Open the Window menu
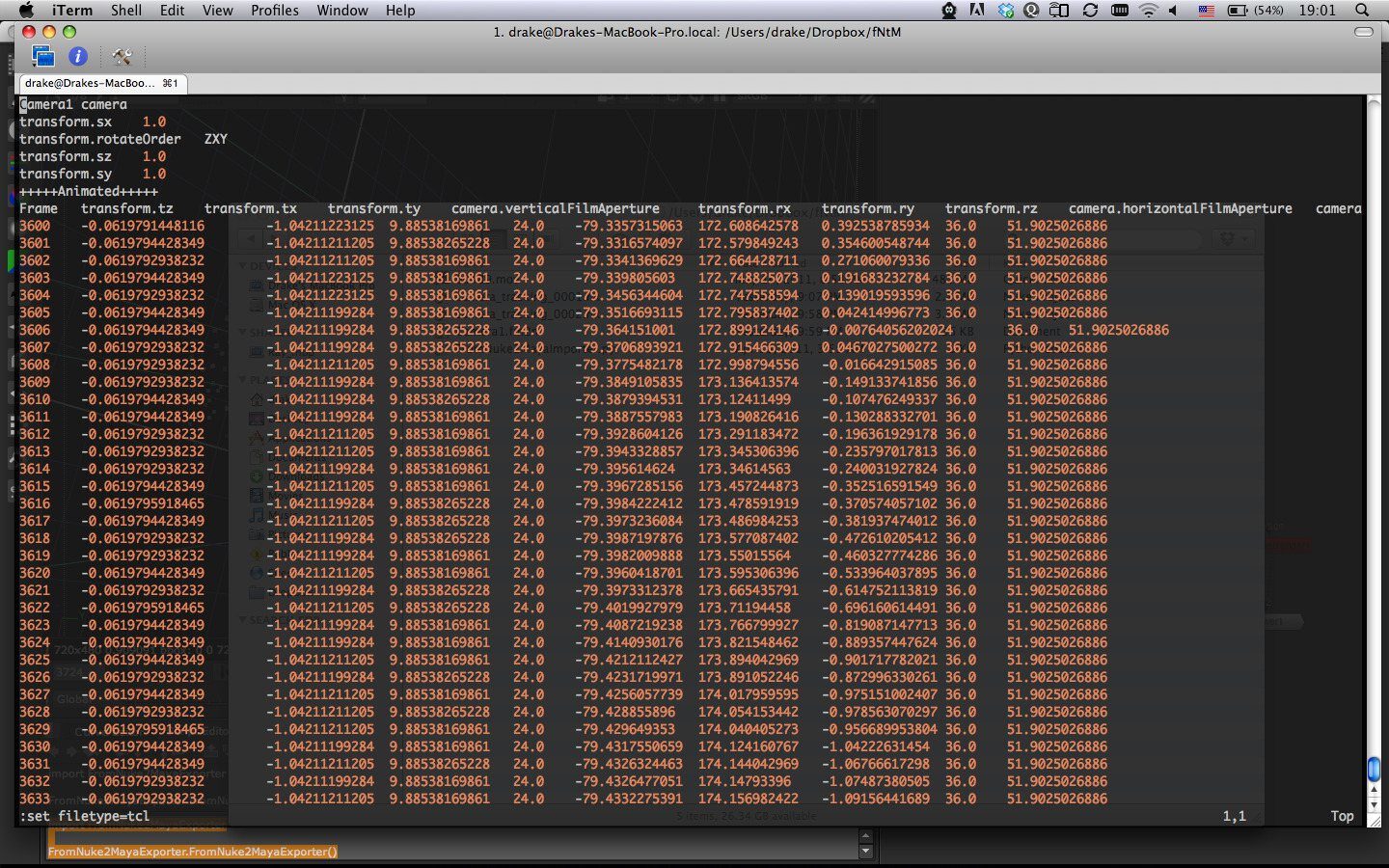The image size is (1389, 868). point(342,10)
